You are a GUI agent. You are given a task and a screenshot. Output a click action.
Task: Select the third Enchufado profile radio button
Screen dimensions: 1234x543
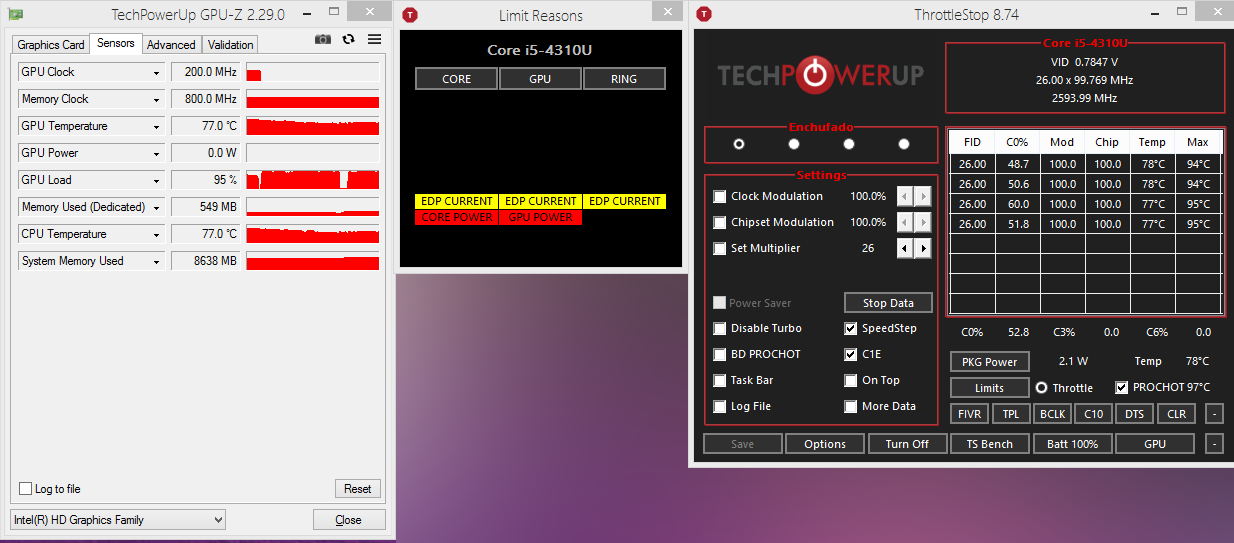pyautogui.click(x=849, y=144)
